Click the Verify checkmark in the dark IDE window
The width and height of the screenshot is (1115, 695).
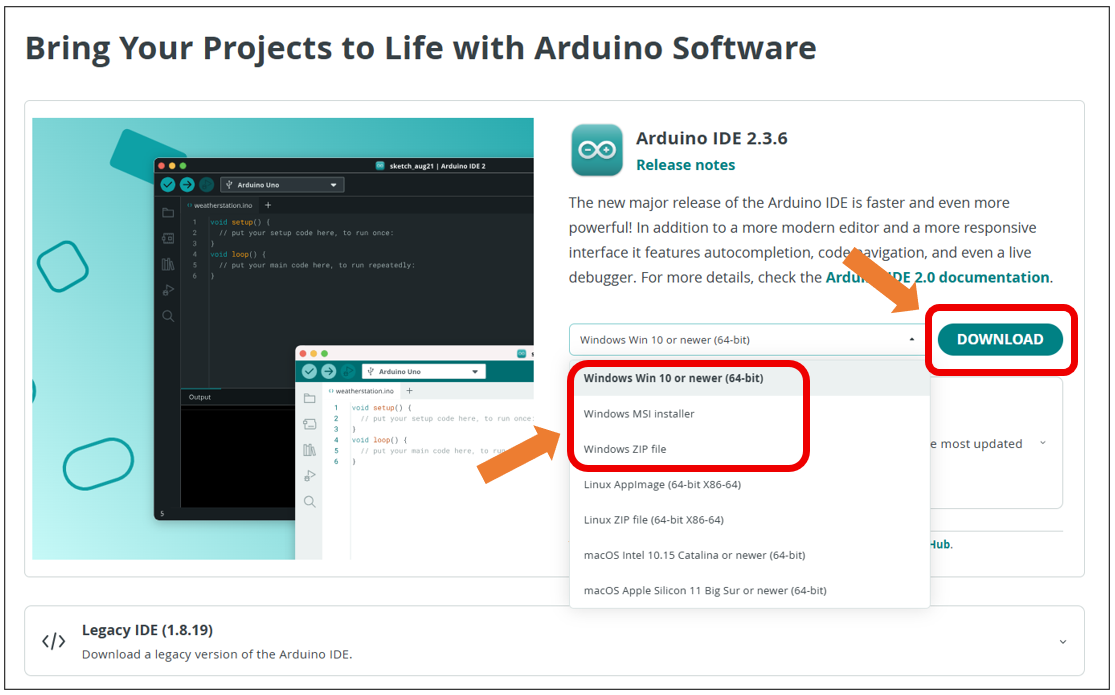pyautogui.click(x=168, y=185)
